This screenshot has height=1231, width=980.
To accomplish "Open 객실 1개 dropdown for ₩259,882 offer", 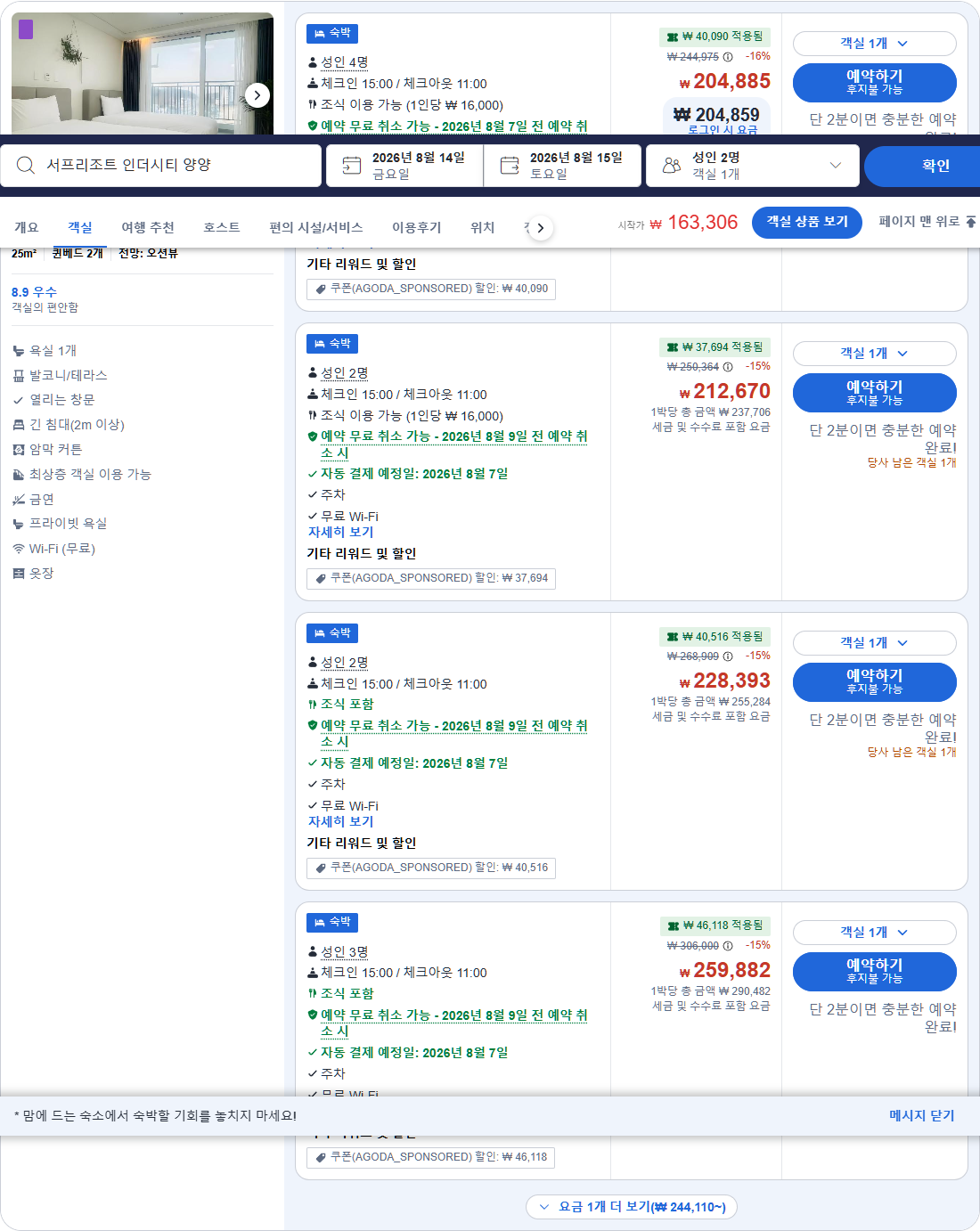I will pyautogui.click(x=875, y=932).
